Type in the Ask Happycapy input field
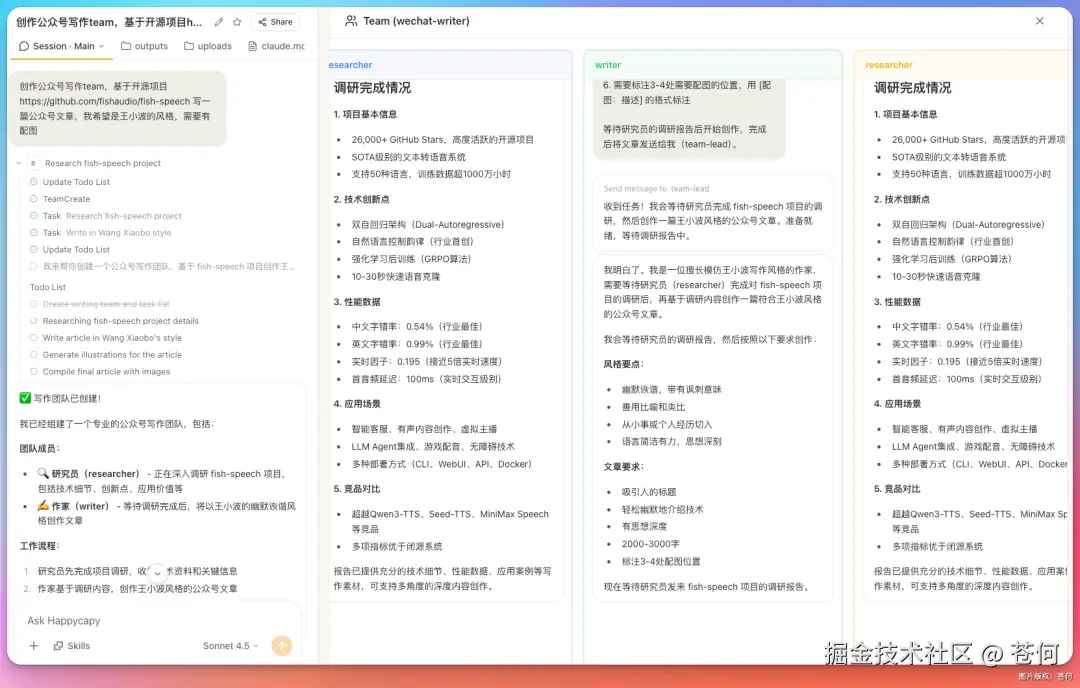Screen dimensions: 1080x688 point(140,620)
